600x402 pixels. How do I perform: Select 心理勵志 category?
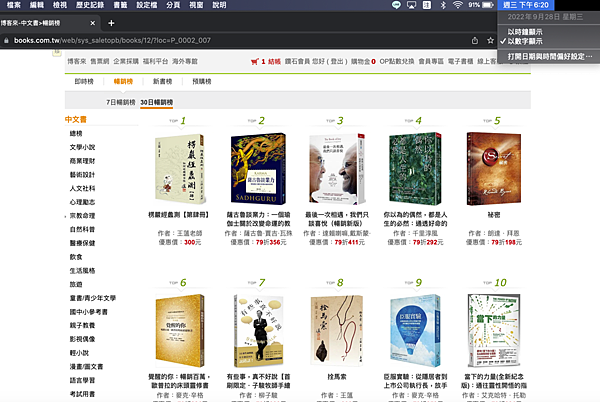coord(82,202)
